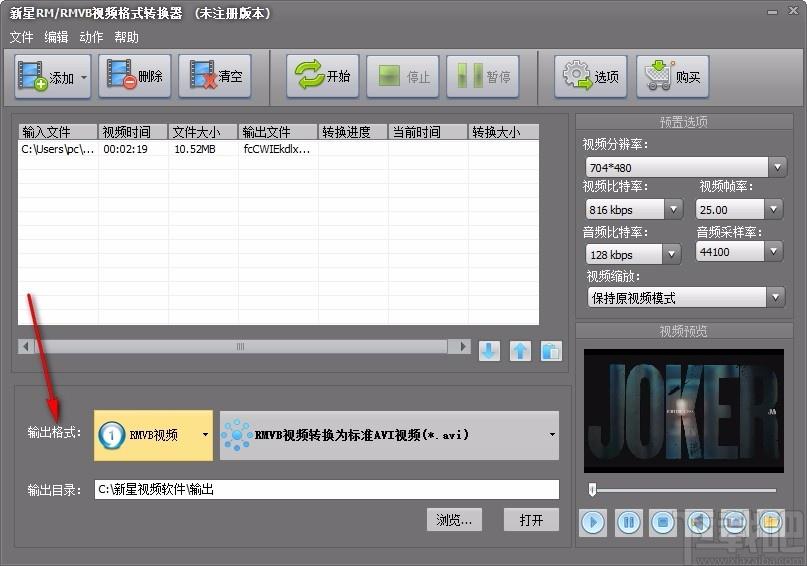Click the preview seek slider handle
807x566 pixels.
point(592,489)
